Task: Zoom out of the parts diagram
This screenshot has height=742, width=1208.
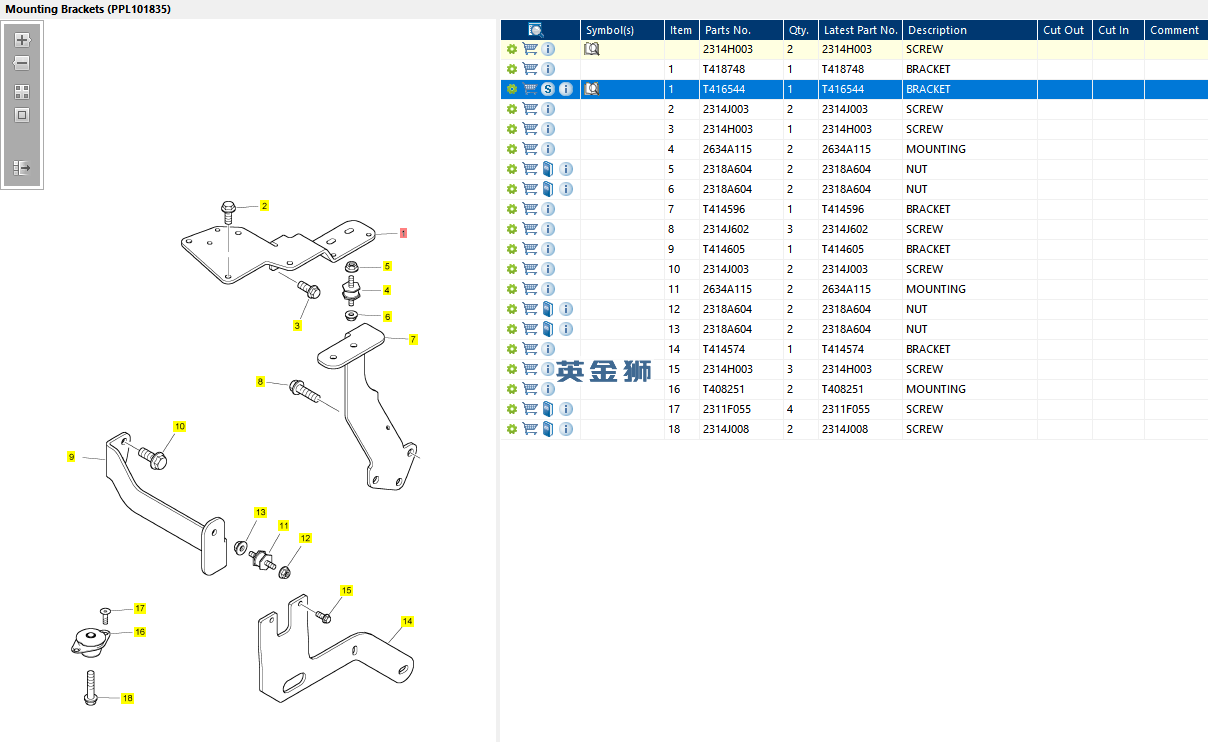Action: coord(22,63)
